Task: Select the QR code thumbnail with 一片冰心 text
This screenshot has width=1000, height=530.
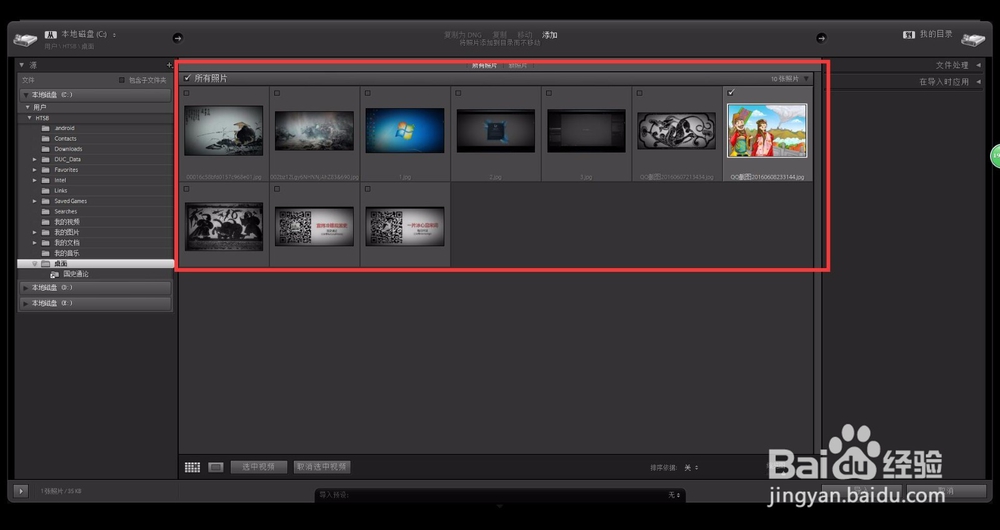Action: [x=404, y=226]
